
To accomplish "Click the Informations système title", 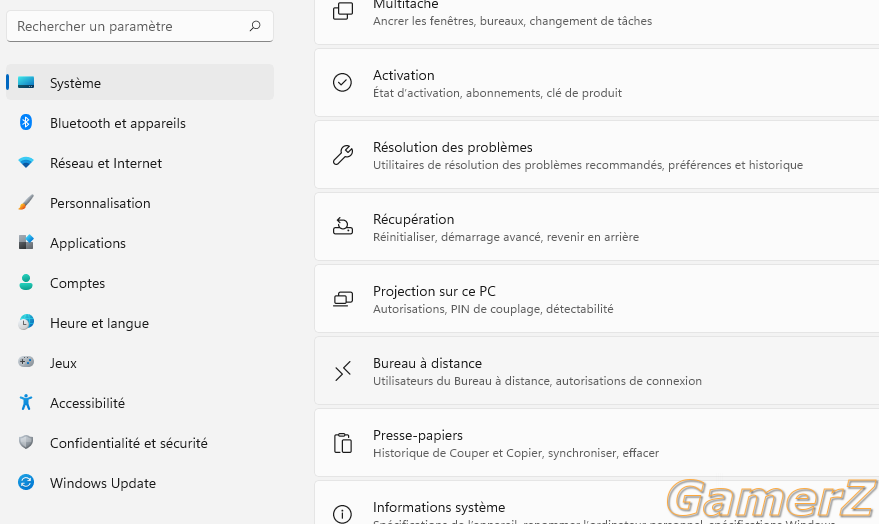I will [x=439, y=507].
